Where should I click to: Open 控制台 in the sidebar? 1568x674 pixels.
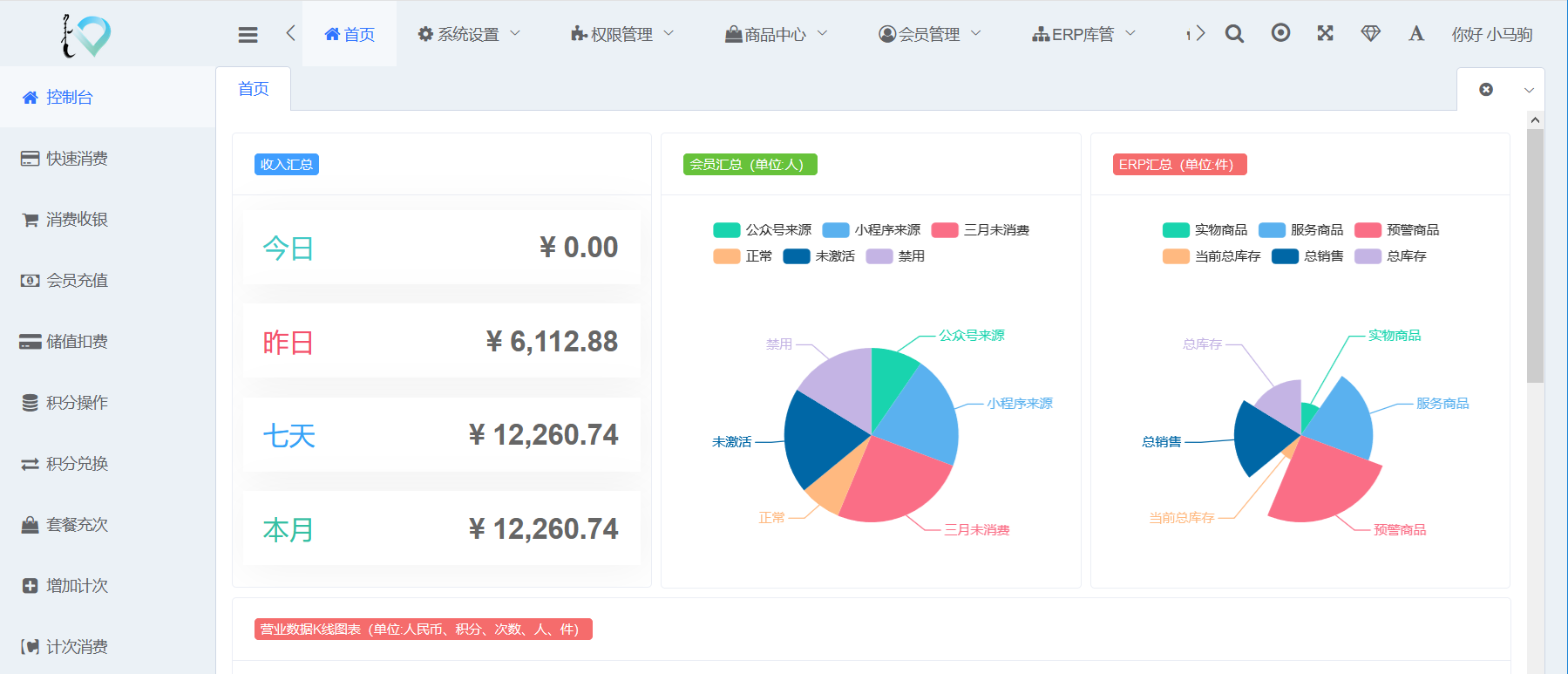(108, 97)
